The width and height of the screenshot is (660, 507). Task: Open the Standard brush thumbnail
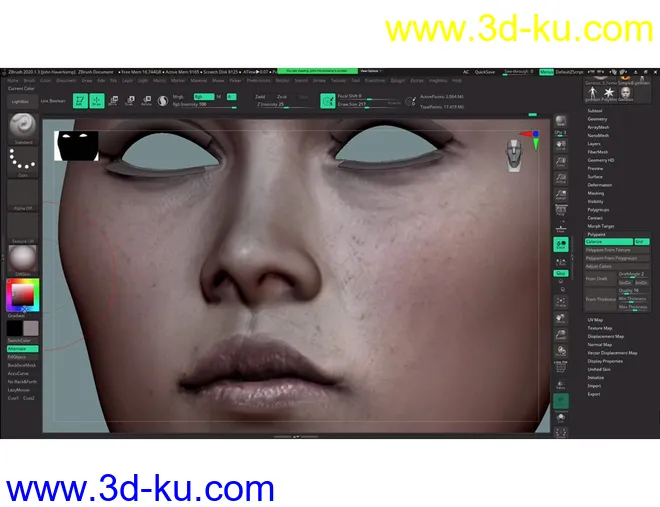point(23,129)
